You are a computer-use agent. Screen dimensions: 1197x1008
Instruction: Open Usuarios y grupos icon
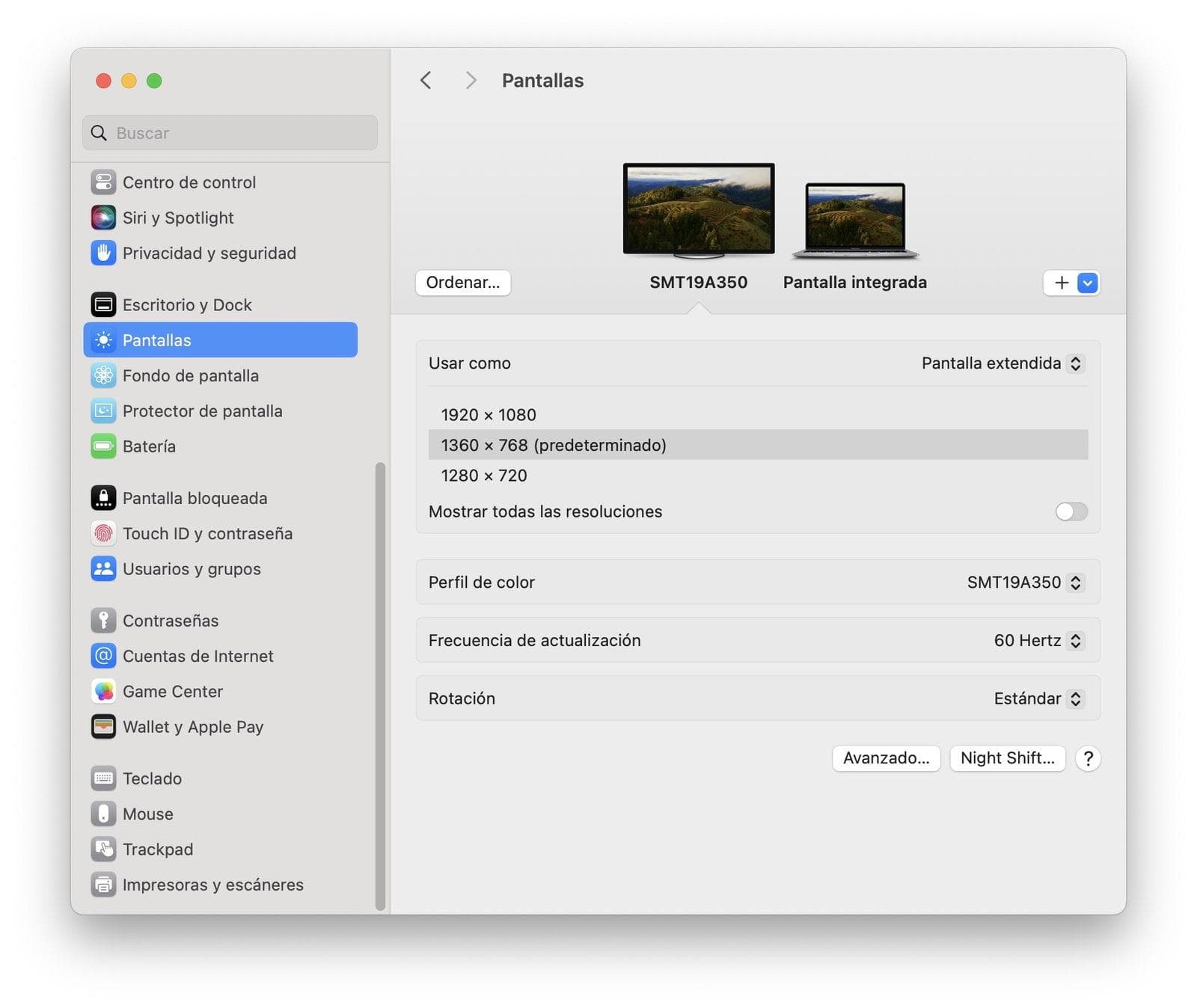(x=103, y=569)
